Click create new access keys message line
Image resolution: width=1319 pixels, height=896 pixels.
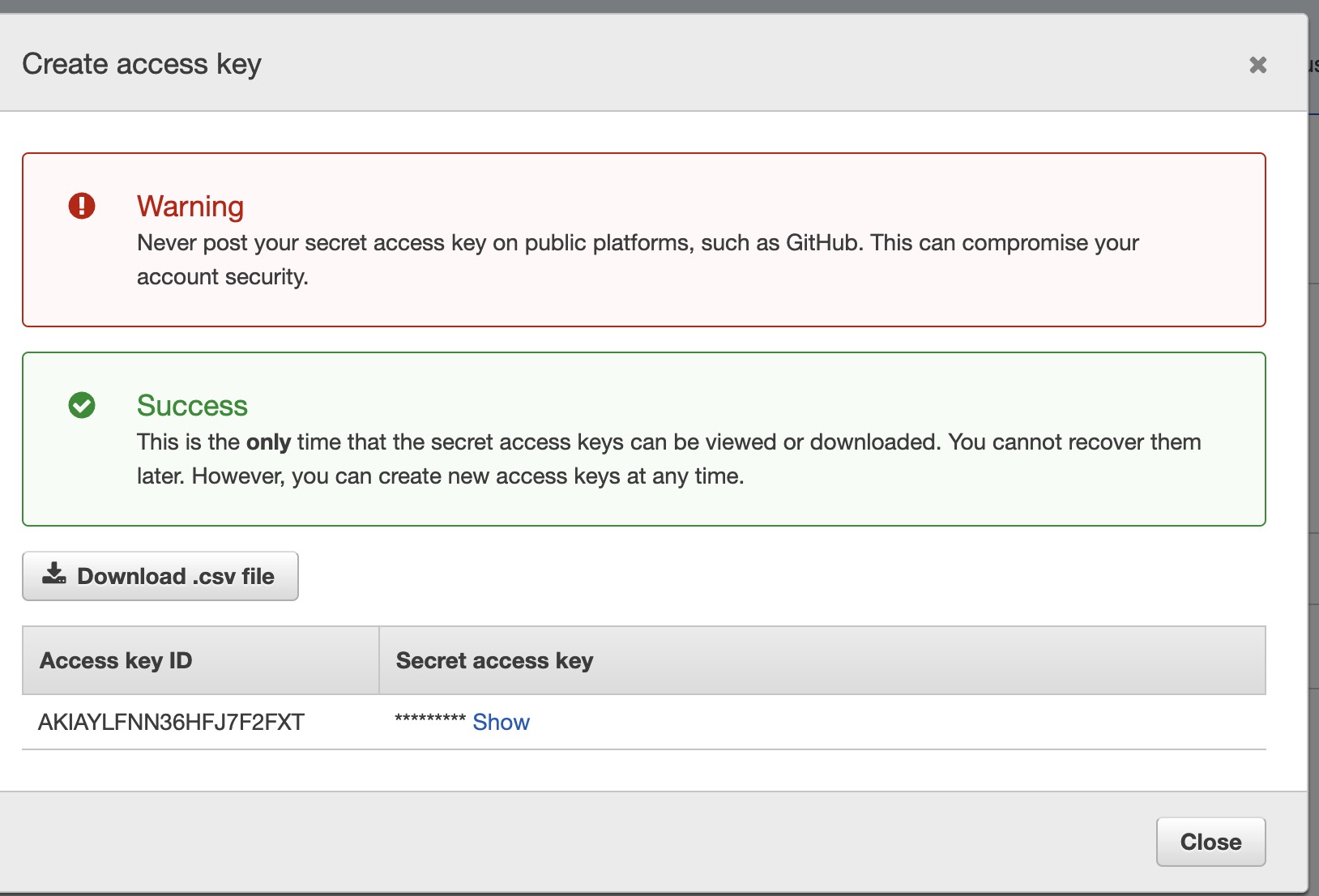440,476
